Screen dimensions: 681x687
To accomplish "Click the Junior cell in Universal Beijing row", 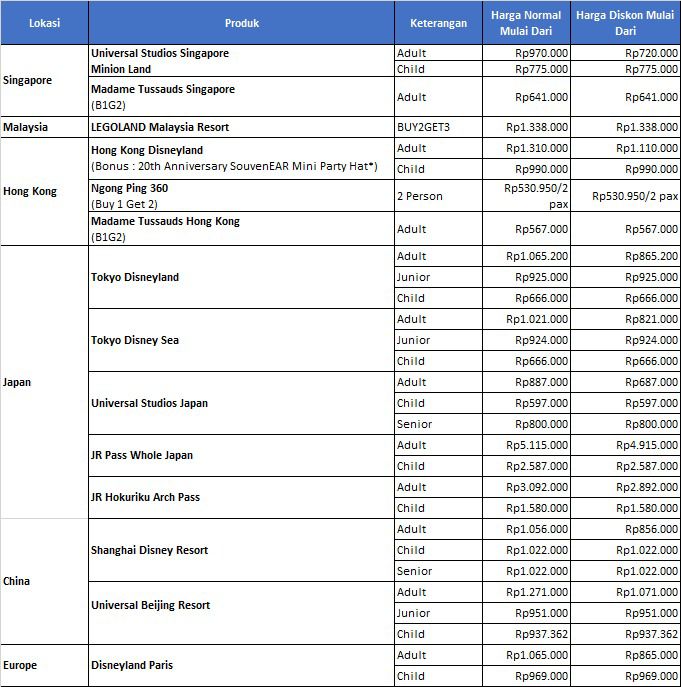I will tap(438, 613).
